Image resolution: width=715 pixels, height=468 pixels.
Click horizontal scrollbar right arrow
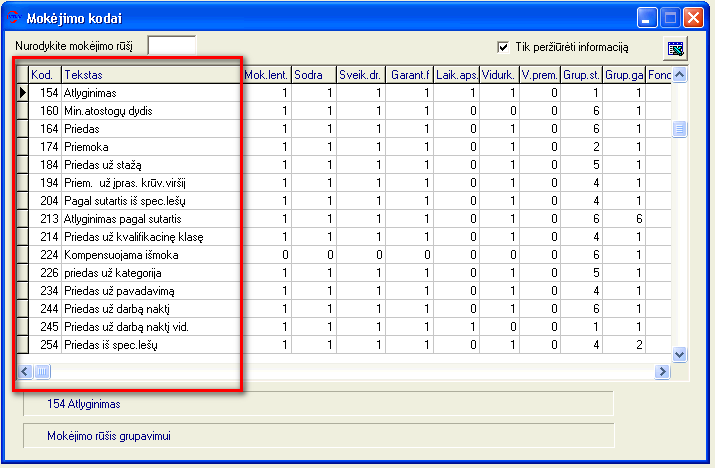coord(662,372)
